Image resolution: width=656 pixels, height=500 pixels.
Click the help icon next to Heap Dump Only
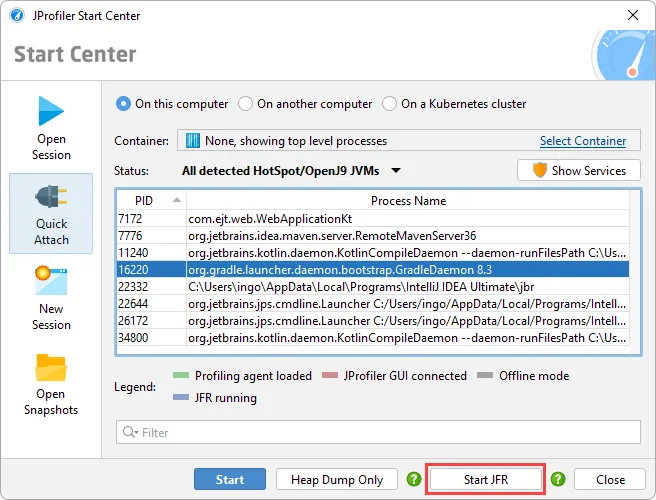point(414,479)
